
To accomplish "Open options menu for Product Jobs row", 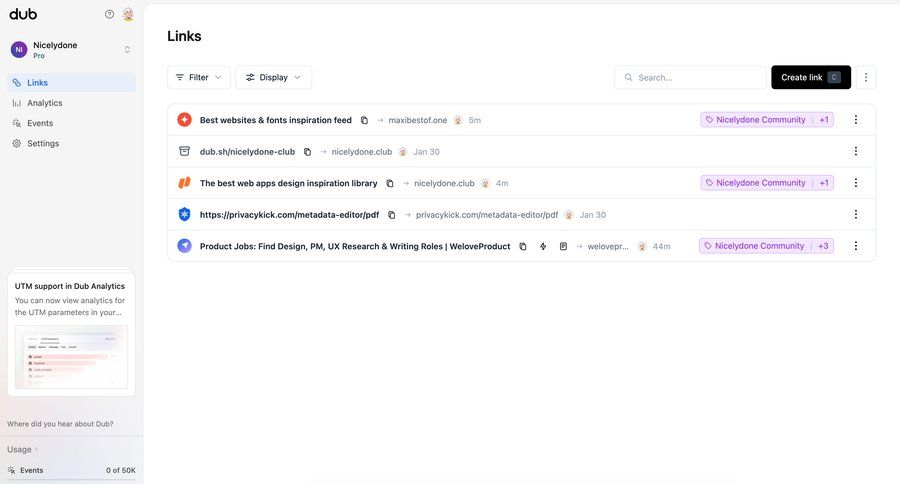I will click(x=855, y=246).
